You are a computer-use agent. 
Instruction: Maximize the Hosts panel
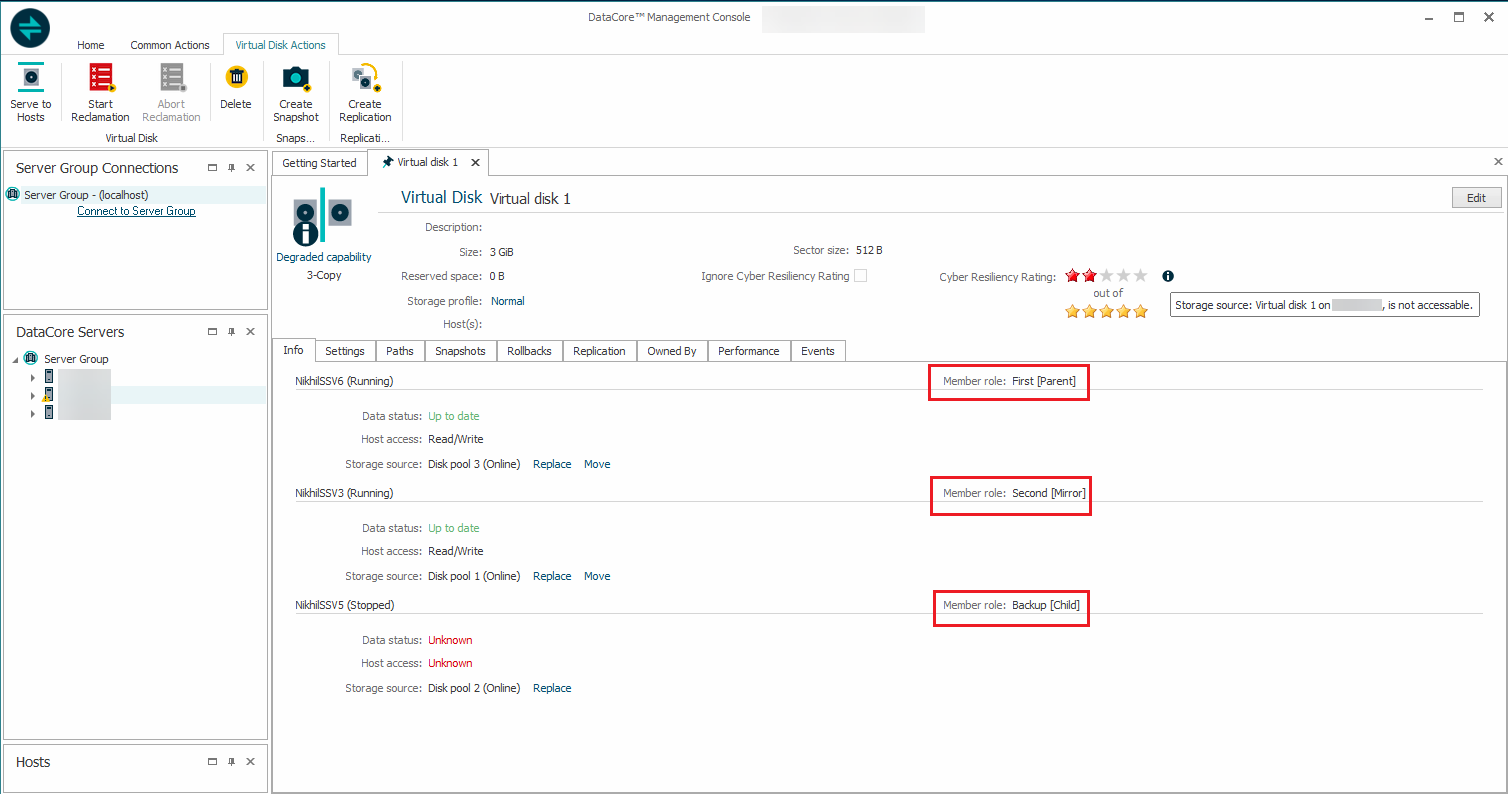(212, 762)
